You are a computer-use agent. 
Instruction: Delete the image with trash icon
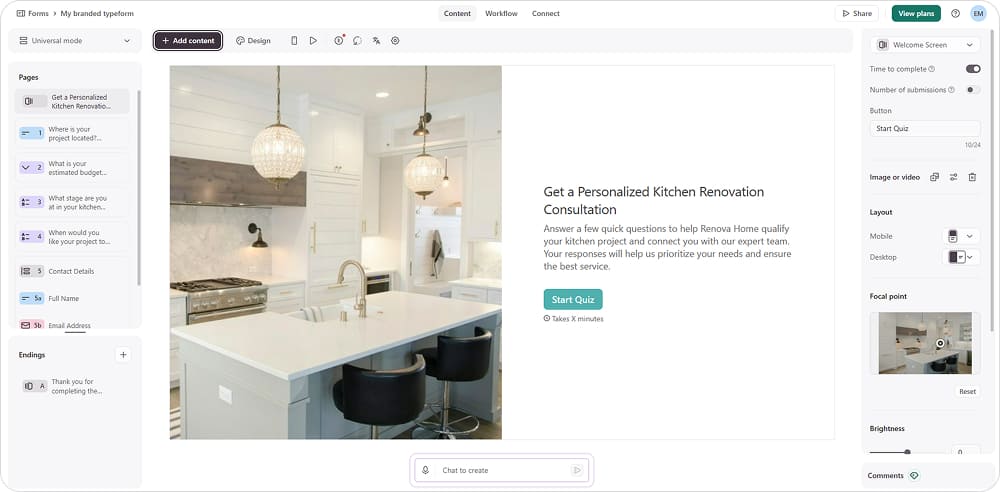pos(972,177)
